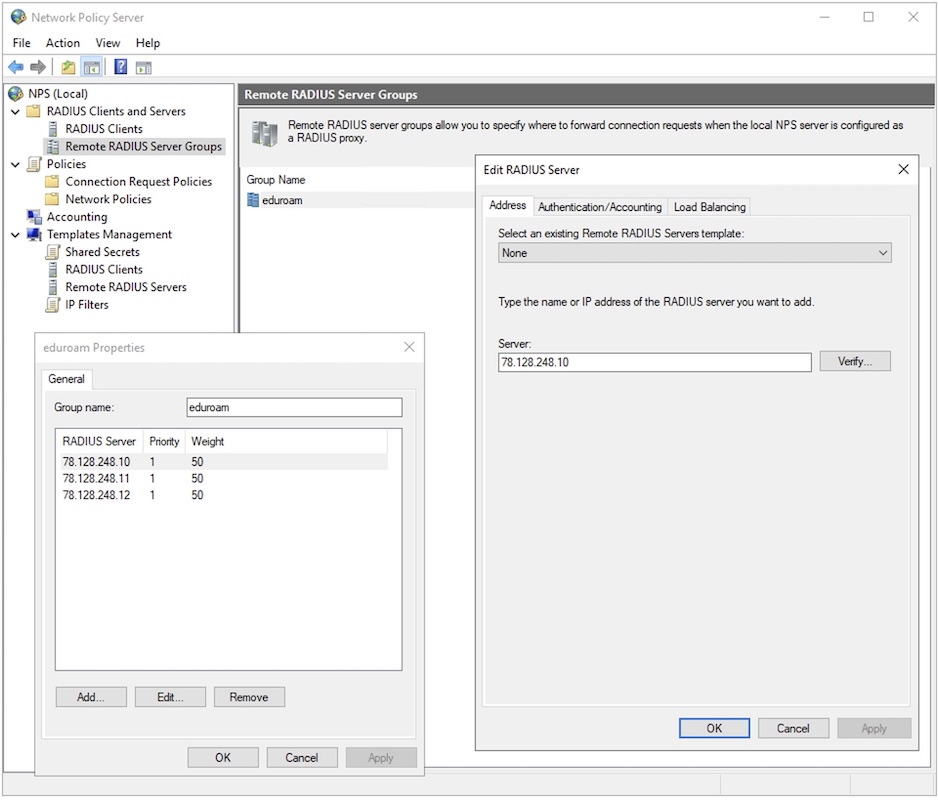Open Help via the question mark icon
The image size is (938, 800).
121,67
